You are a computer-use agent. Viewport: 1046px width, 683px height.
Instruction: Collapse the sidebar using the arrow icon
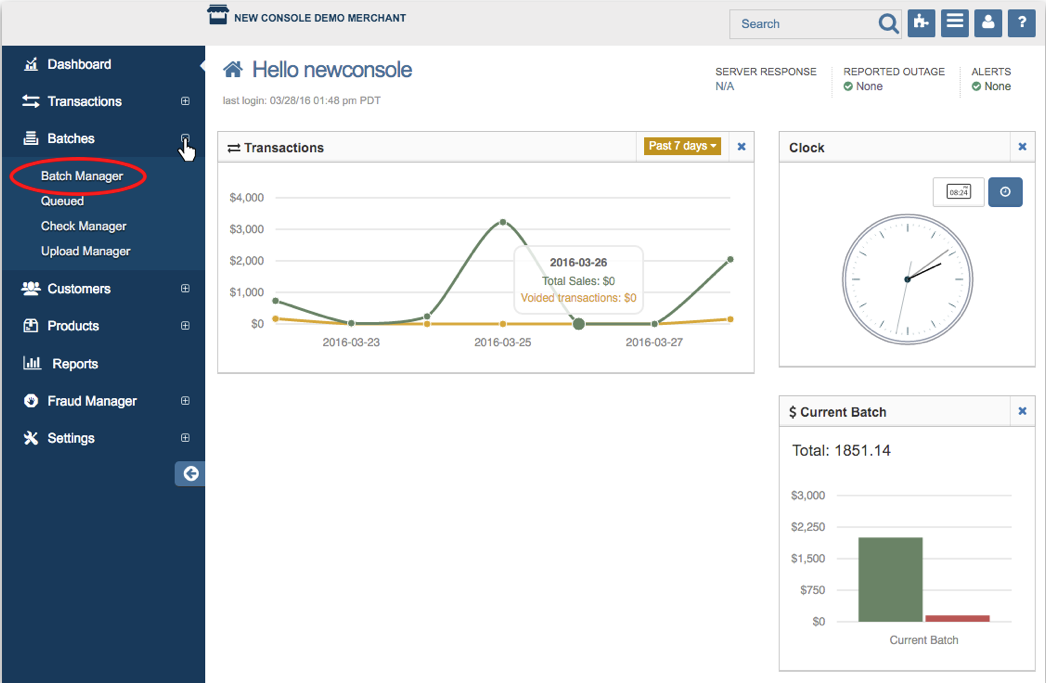click(190, 473)
